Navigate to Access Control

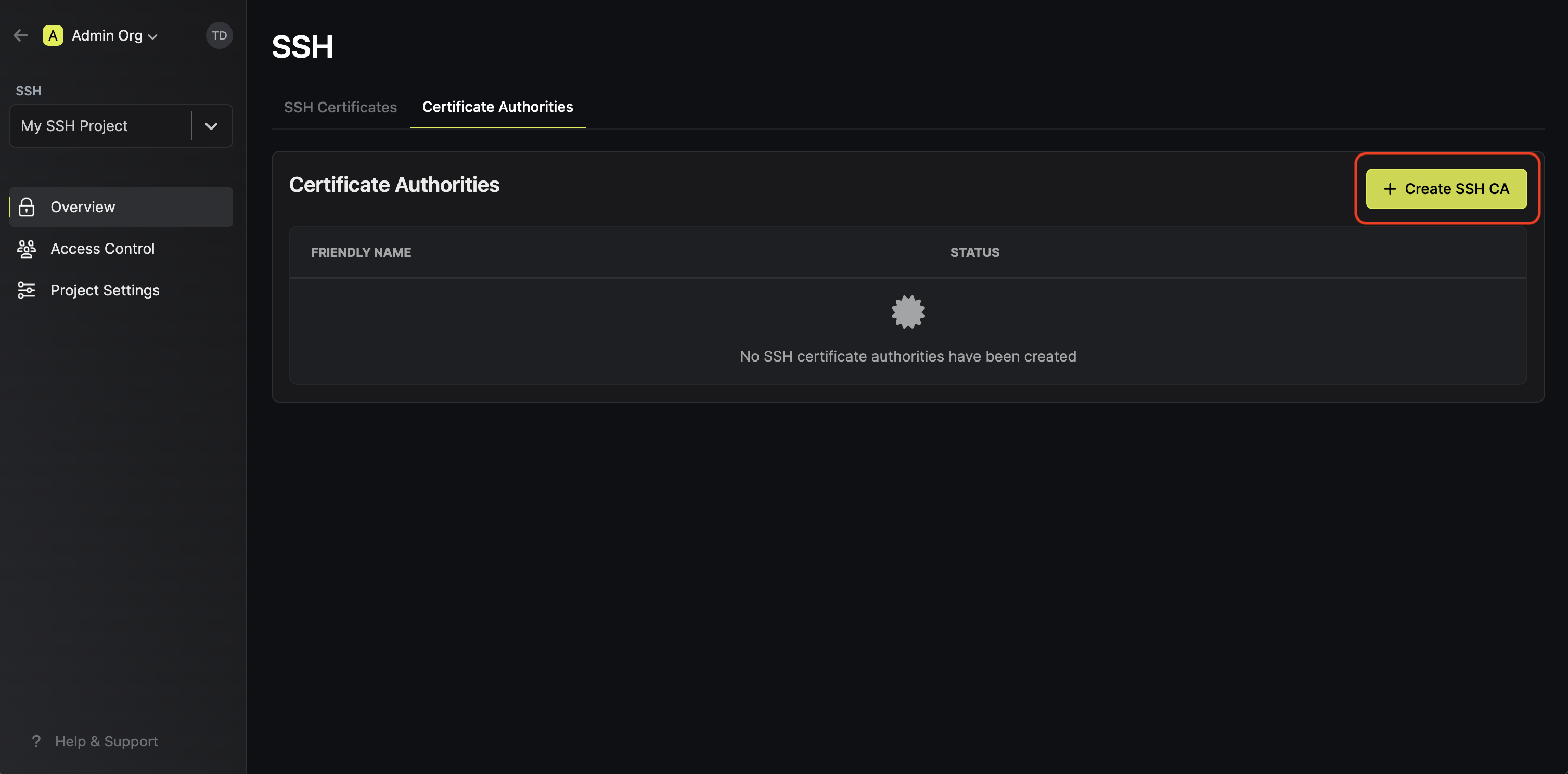102,249
